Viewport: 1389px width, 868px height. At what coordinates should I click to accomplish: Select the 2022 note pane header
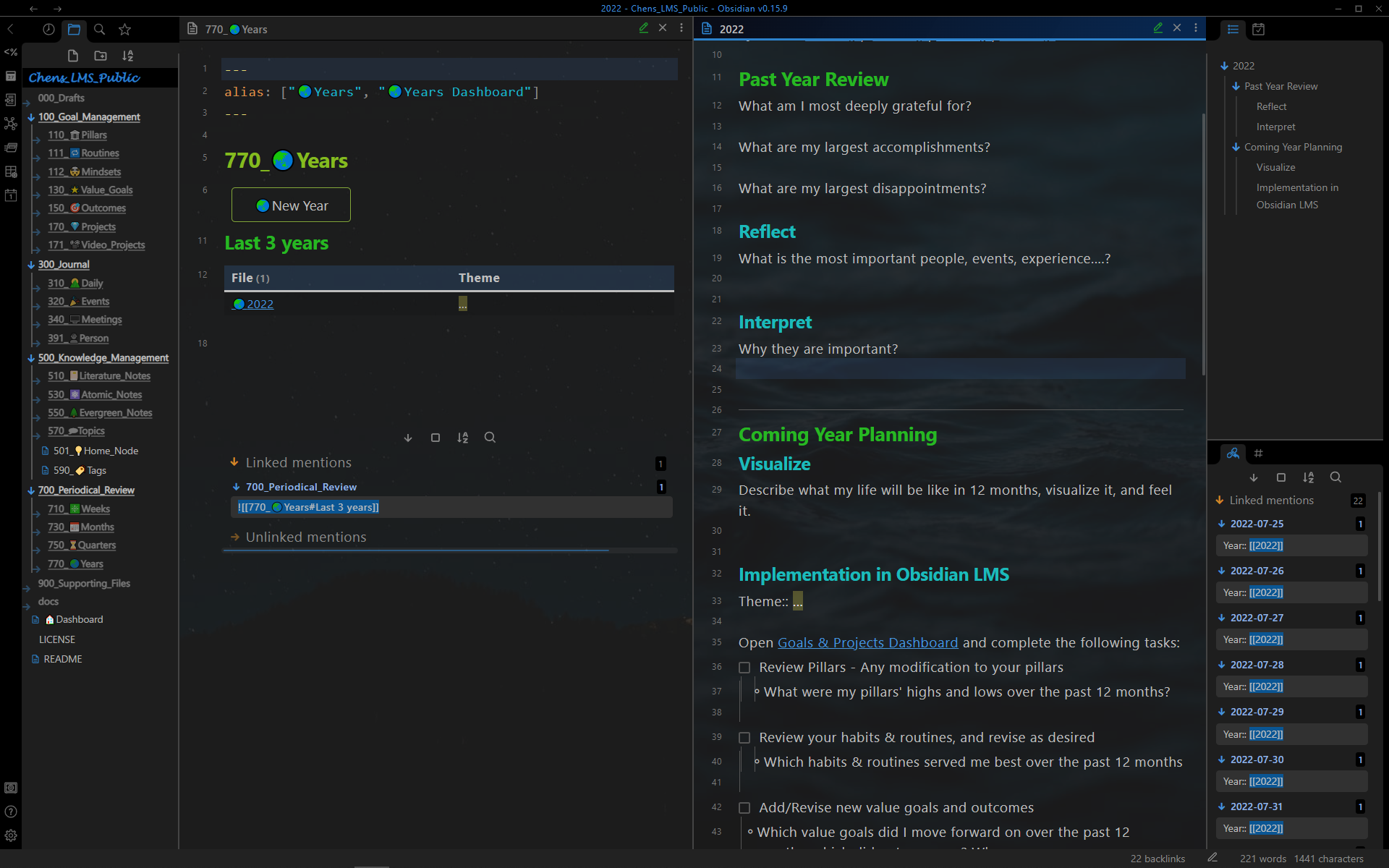tap(731, 29)
